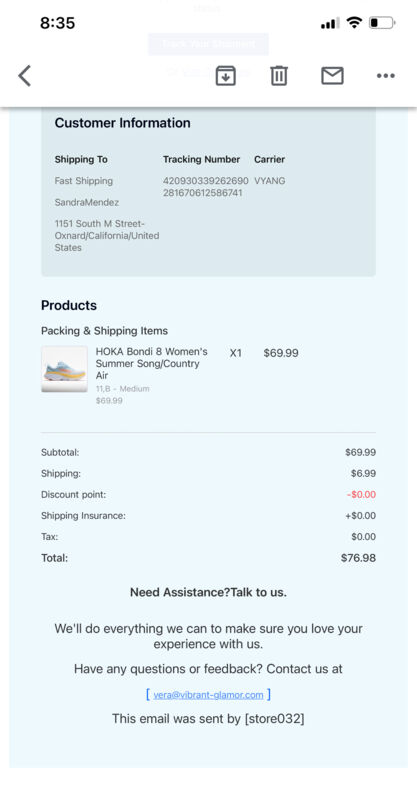
Task: Tap the 8:35 clock in status bar
Action: [x=58, y=23]
